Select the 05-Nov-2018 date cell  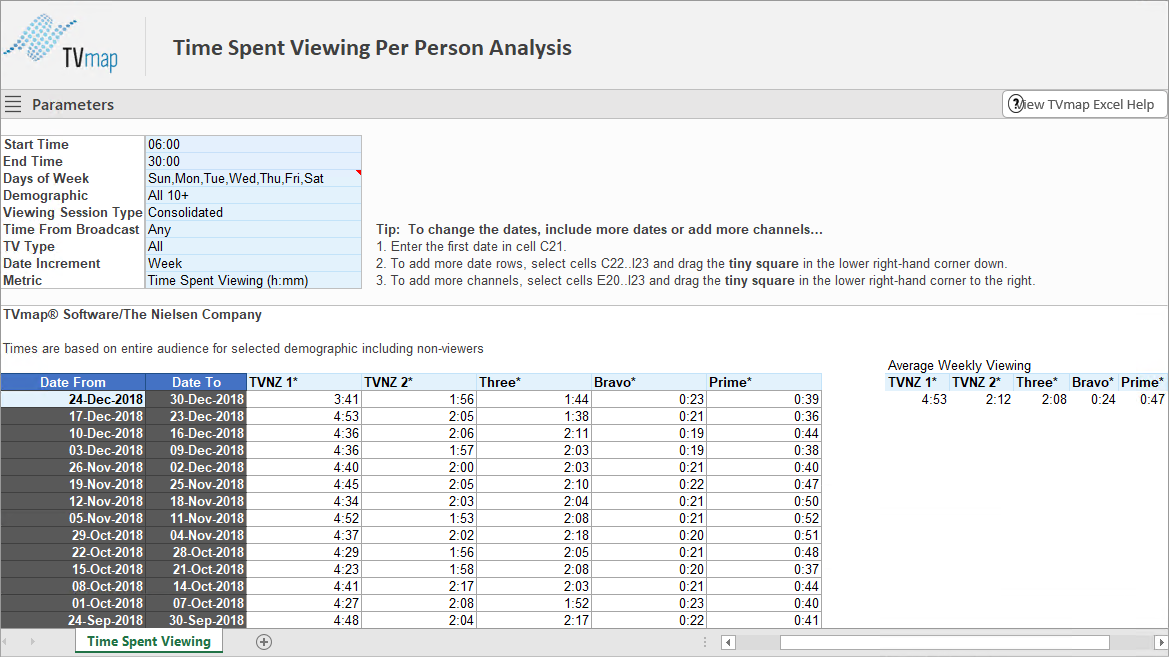click(x=73, y=518)
